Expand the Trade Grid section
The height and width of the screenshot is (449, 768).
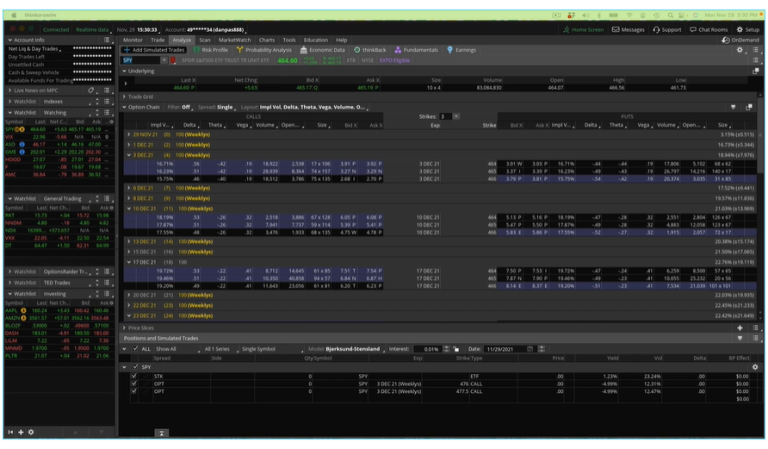[x=124, y=97]
